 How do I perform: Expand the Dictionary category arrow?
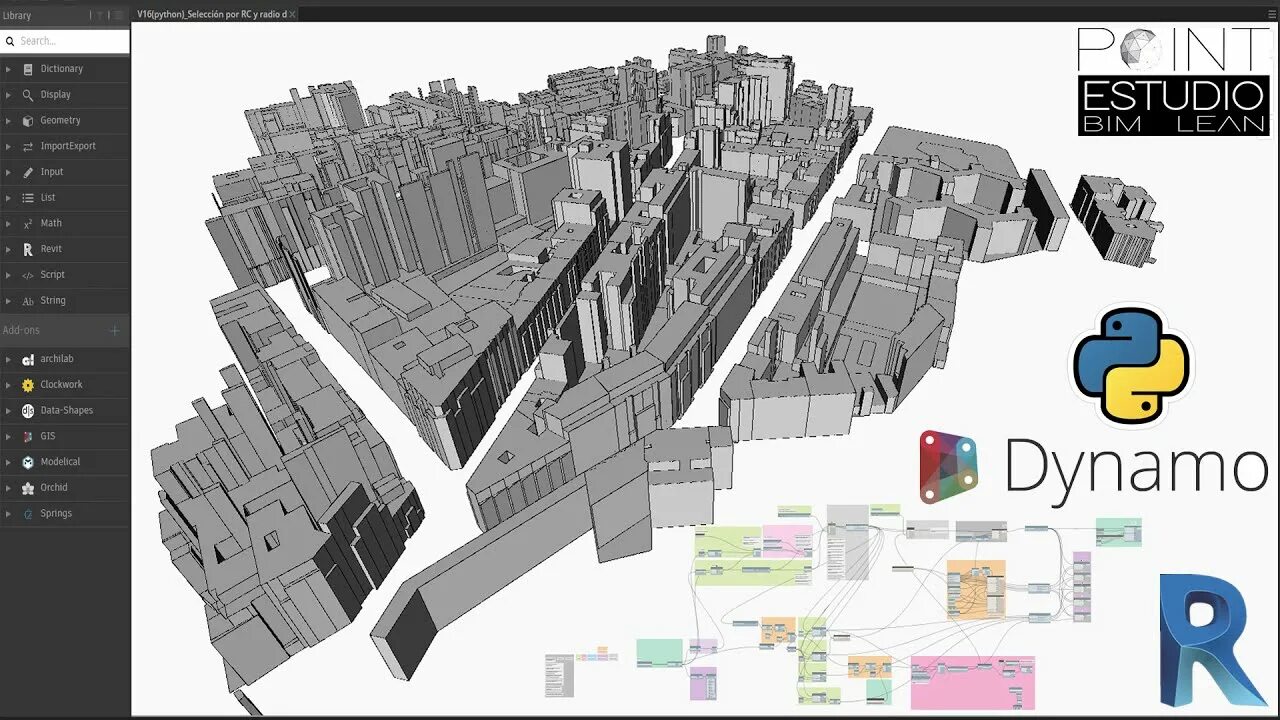pos(8,69)
